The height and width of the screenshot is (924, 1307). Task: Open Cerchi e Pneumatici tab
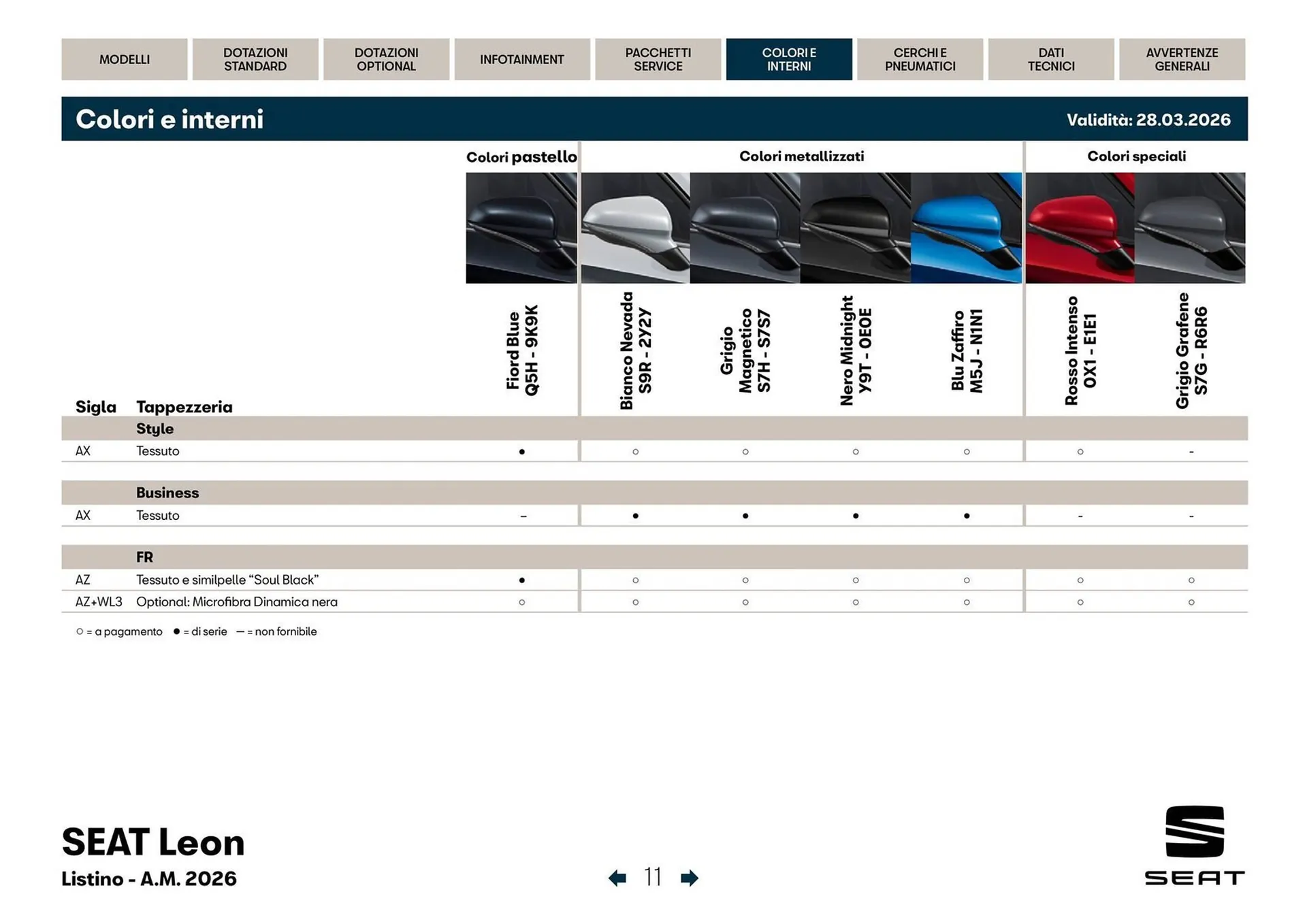point(920,59)
